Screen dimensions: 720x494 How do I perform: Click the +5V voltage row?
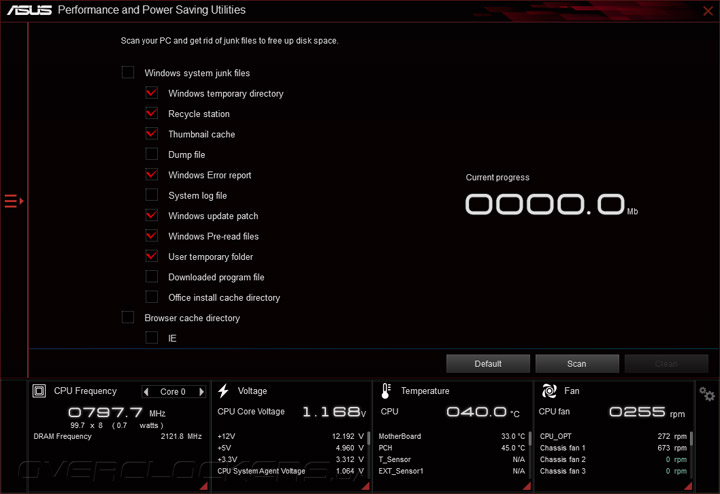pyautogui.click(x=290, y=448)
